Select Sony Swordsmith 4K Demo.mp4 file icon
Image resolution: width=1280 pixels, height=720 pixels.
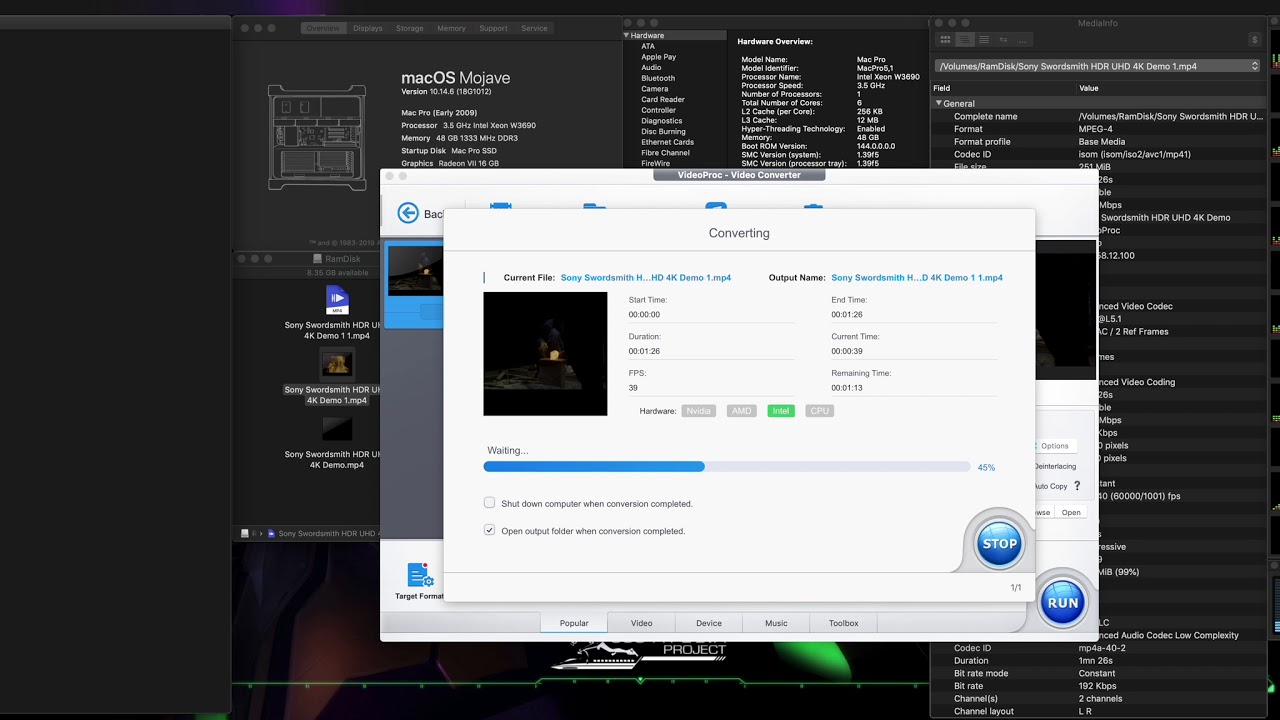[x=337, y=429]
